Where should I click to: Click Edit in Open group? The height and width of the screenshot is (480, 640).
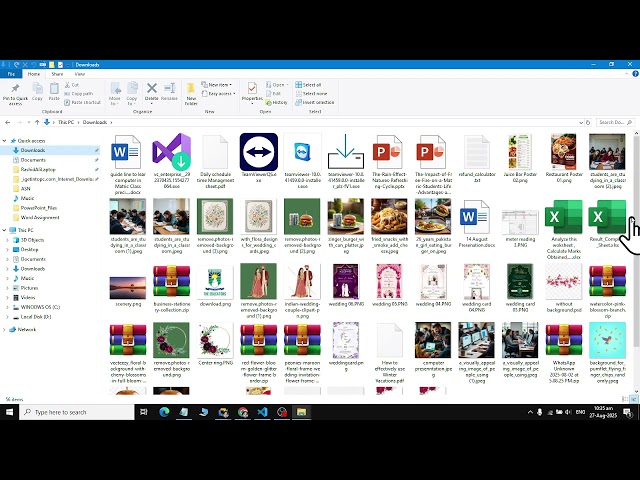click(273, 93)
